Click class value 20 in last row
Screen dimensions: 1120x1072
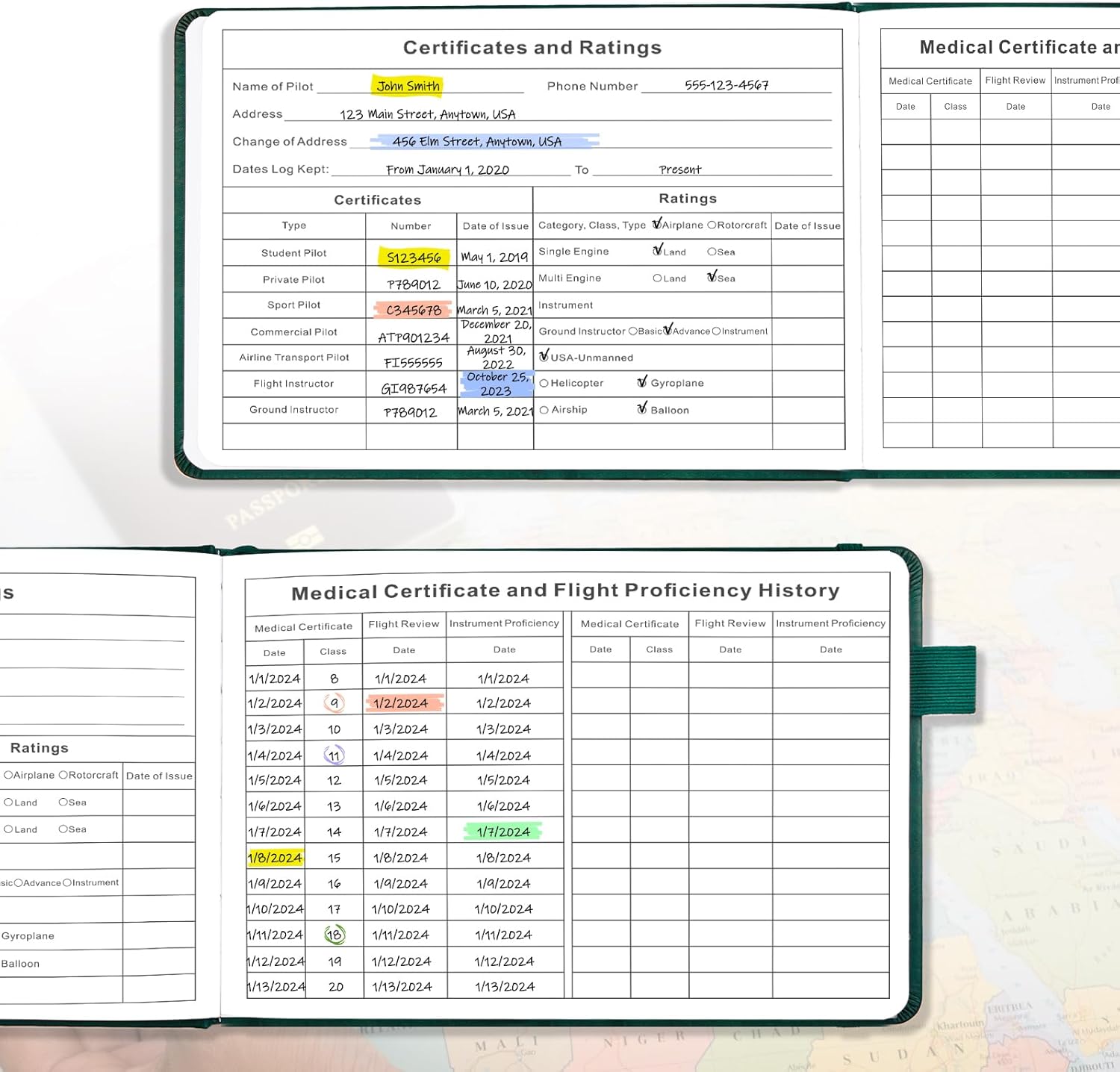[336, 986]
